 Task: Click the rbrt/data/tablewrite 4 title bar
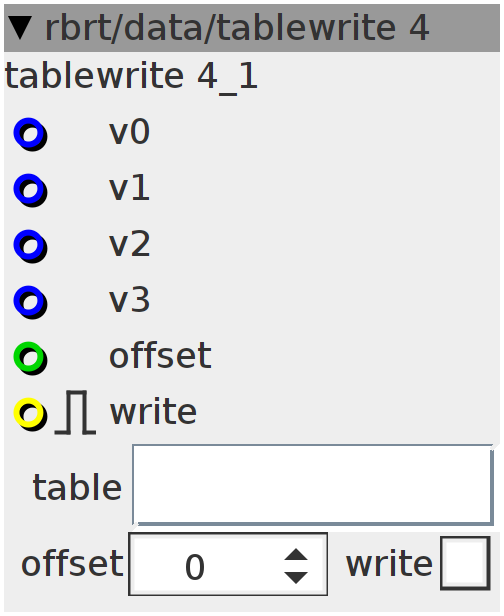point(252,28)
